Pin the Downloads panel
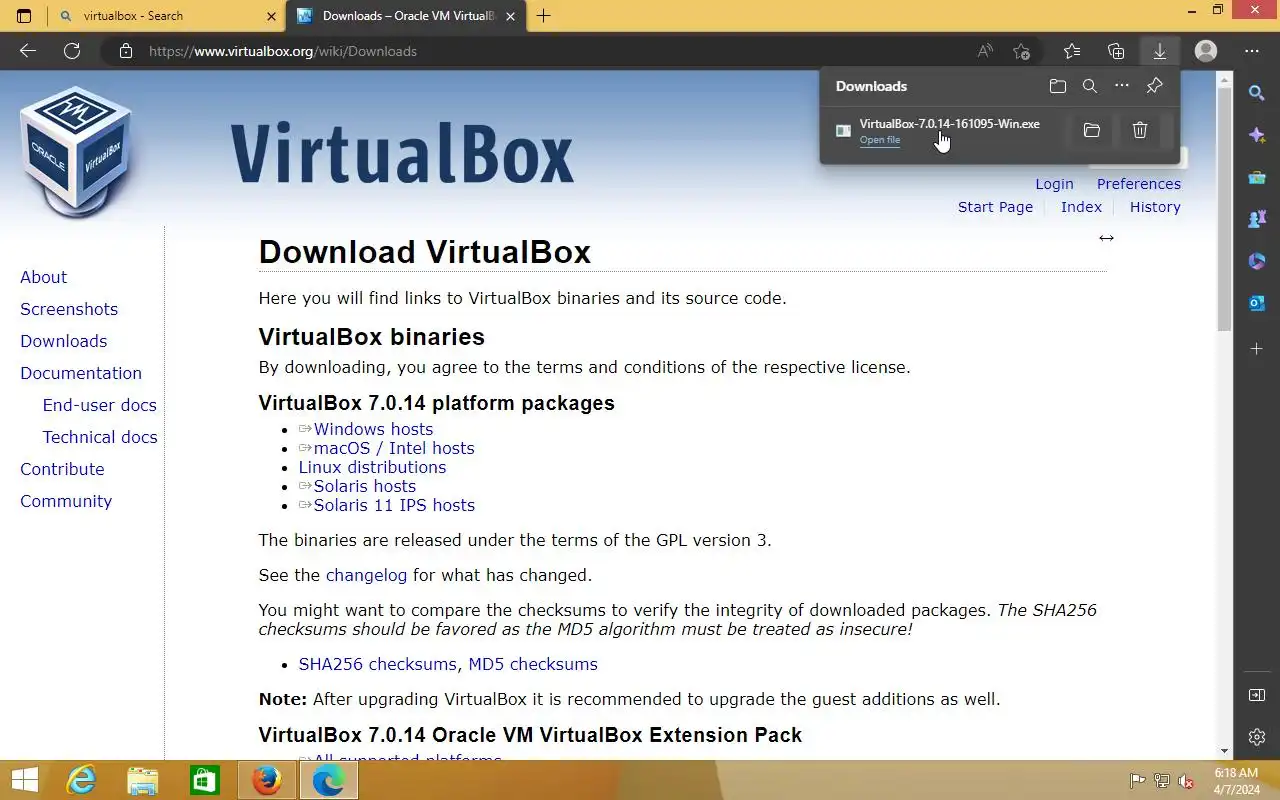Screen dimensions: 1280x800 pyautogui.click(x=1155, y=86)
